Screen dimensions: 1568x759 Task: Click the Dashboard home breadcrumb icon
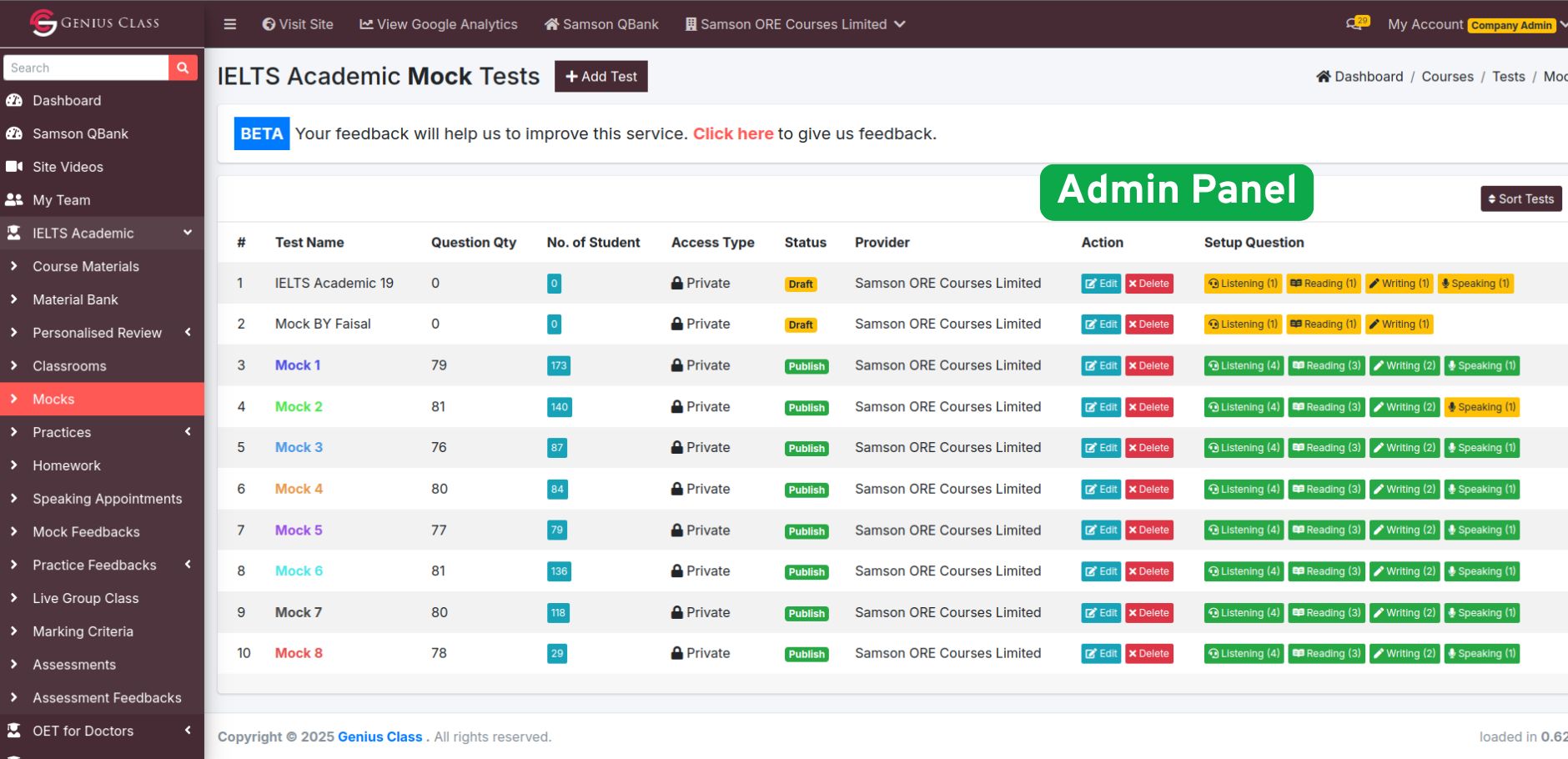1323,77
